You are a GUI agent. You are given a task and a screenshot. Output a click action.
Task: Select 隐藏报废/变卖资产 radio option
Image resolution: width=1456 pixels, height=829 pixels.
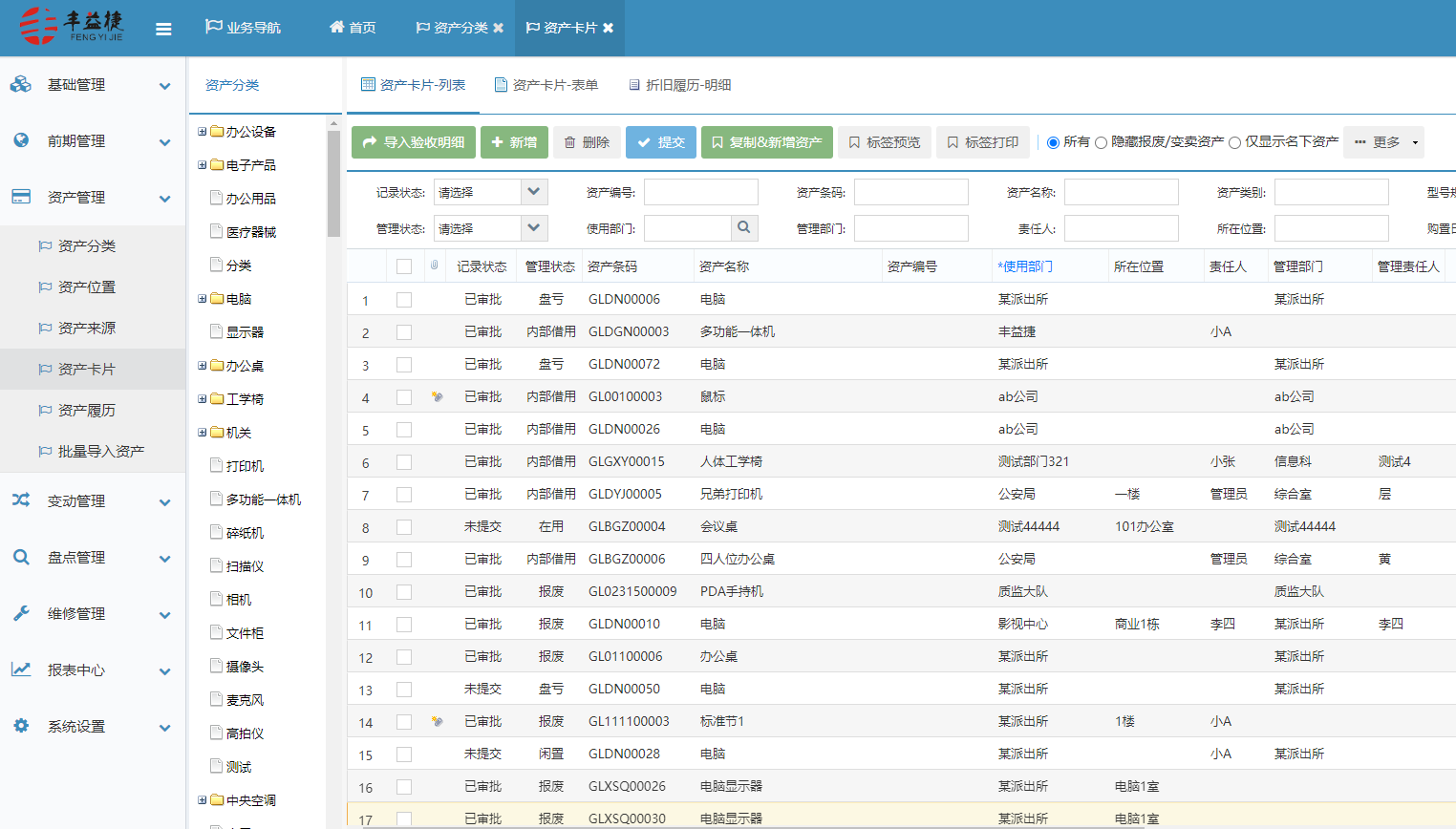[1101, 142]
